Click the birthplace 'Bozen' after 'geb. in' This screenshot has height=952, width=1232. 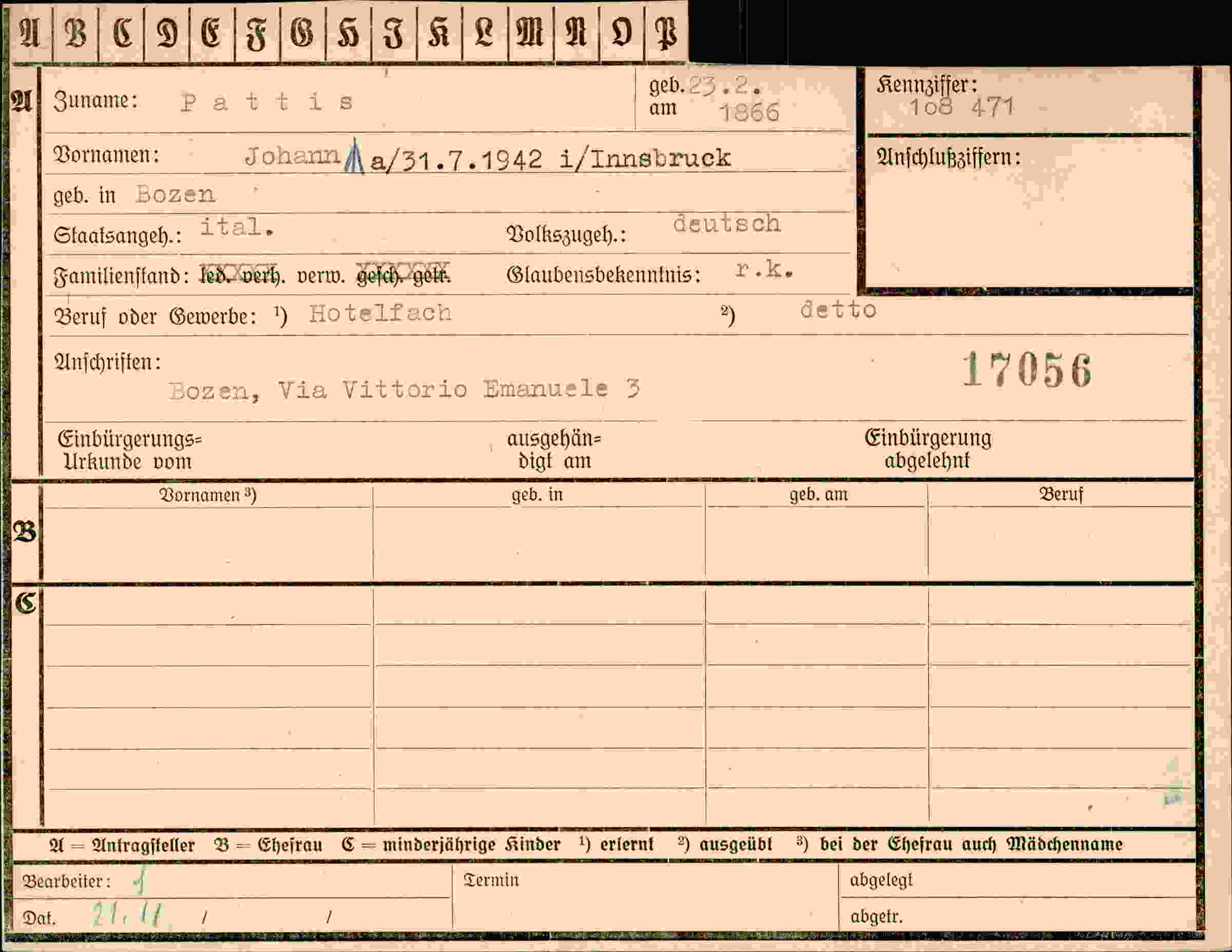click(x=175, y=195)
